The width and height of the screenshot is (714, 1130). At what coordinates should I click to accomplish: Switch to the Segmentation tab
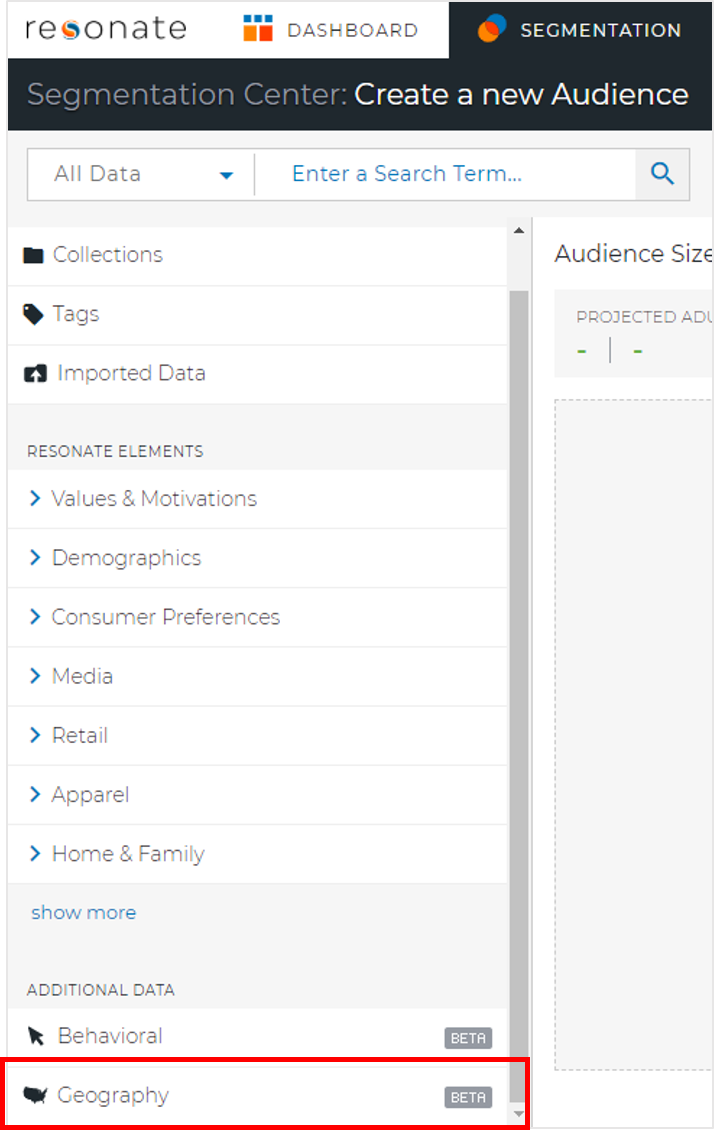(x=581, y=30)
